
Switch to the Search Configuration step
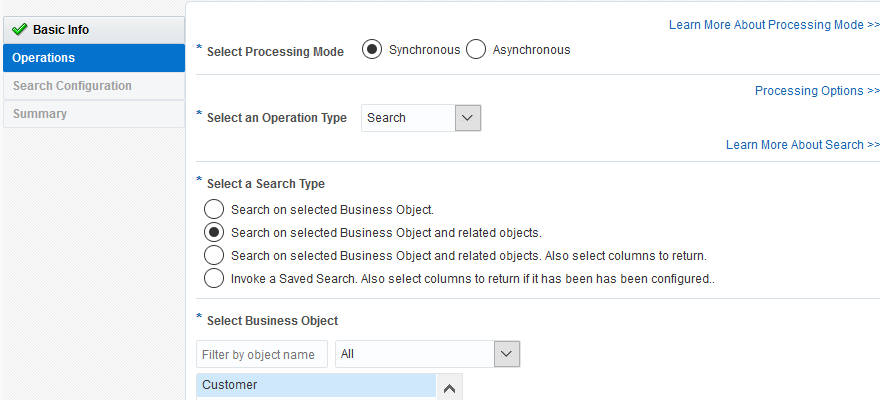72,86
